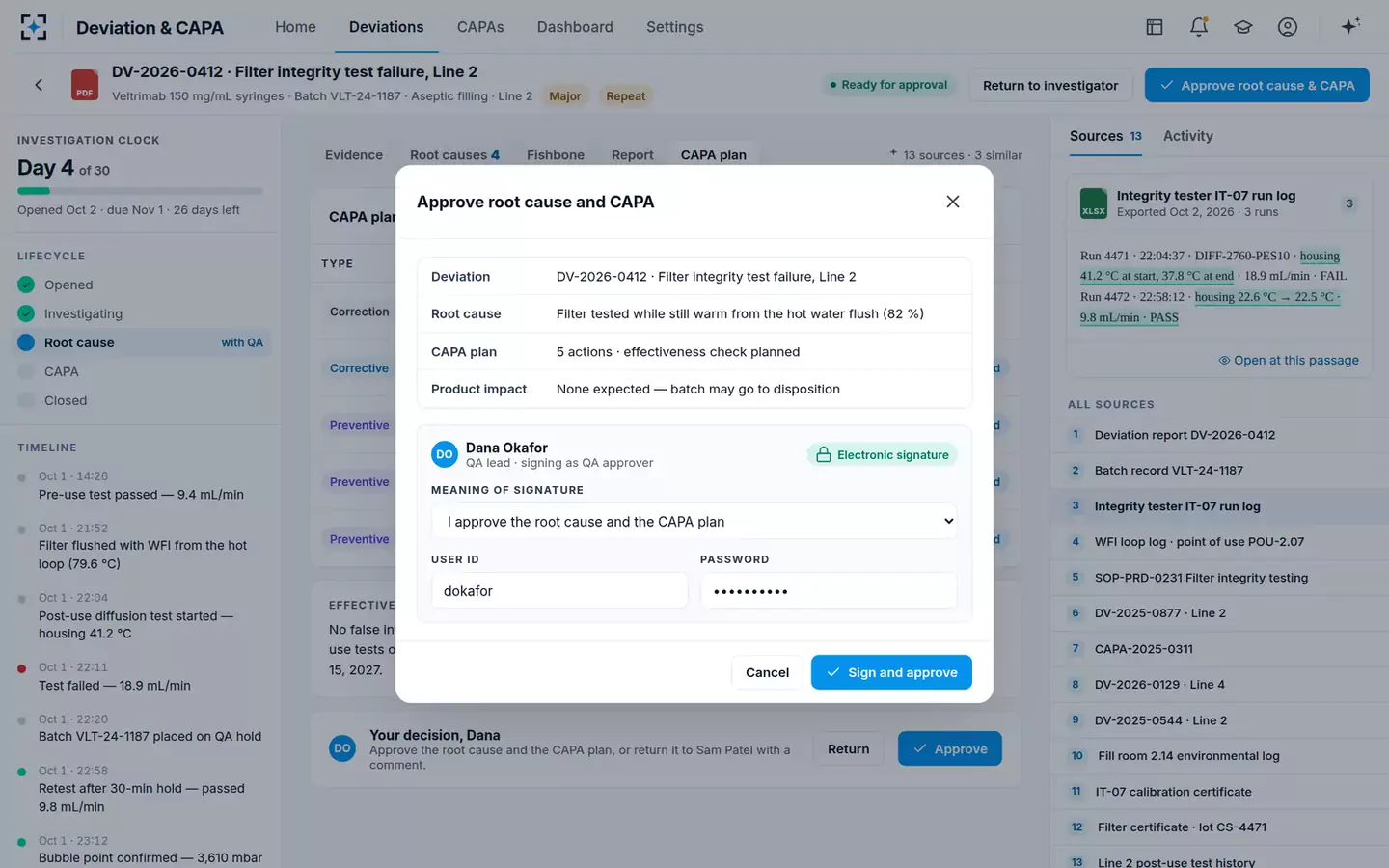This screenshot has width=1389, height=868.
Task: Click Dana Okafor's DO avatar in the dialog
Action: pos(445,454)
